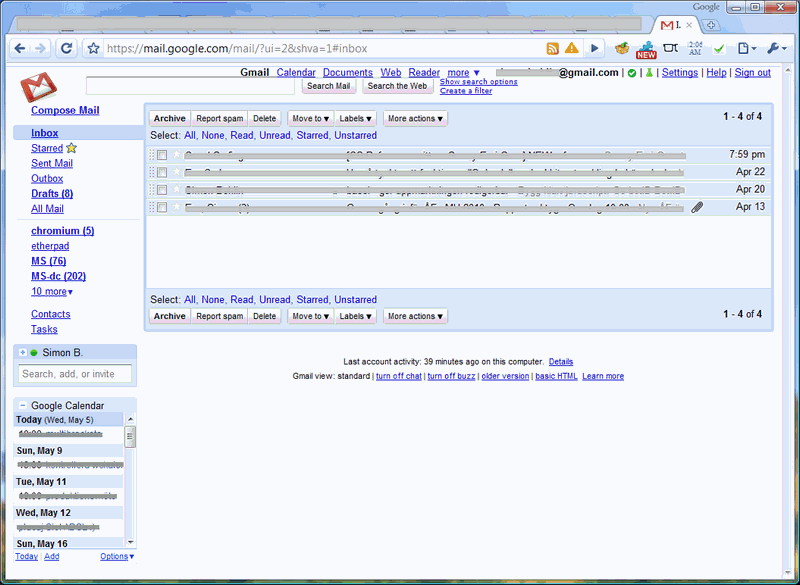Click the orange RSS feed icon
Screen dimensions: 800x585
(553, 48)
